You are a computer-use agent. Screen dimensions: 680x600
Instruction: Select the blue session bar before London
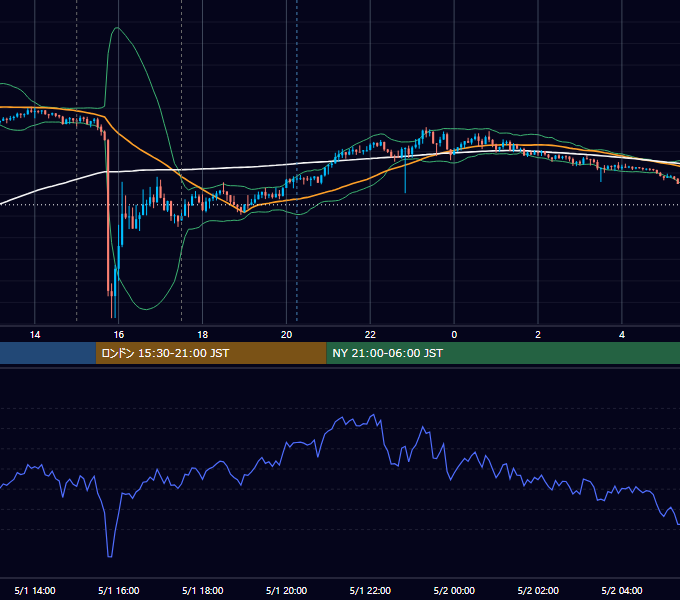[48, 353]
